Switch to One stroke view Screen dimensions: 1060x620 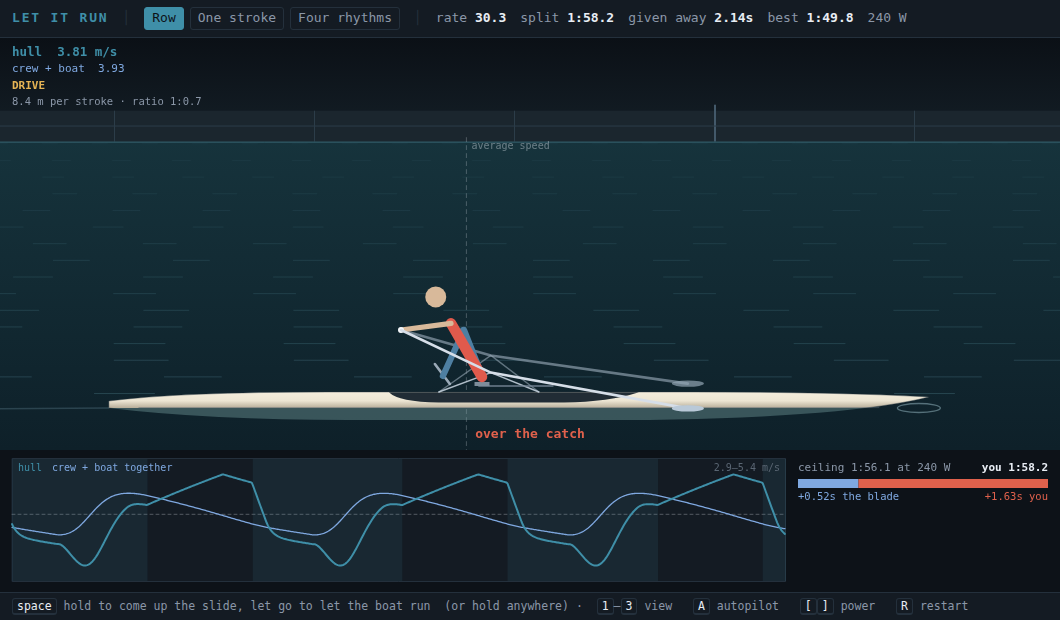pos(237,18)
